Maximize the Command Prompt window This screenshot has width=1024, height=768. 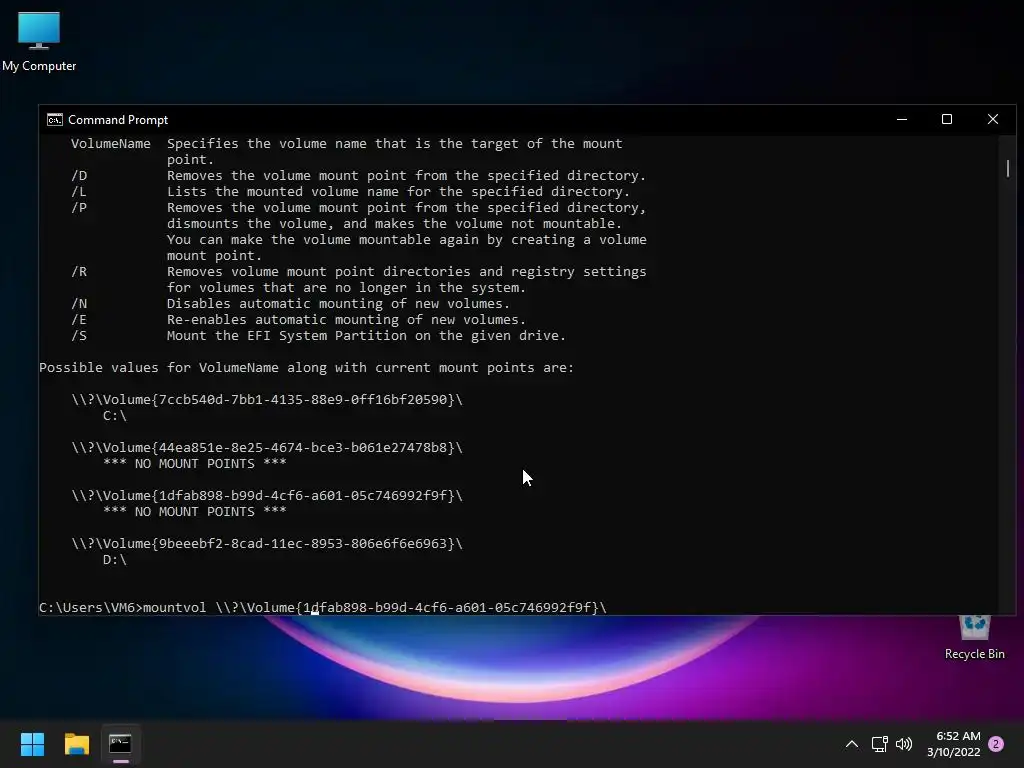947,120
